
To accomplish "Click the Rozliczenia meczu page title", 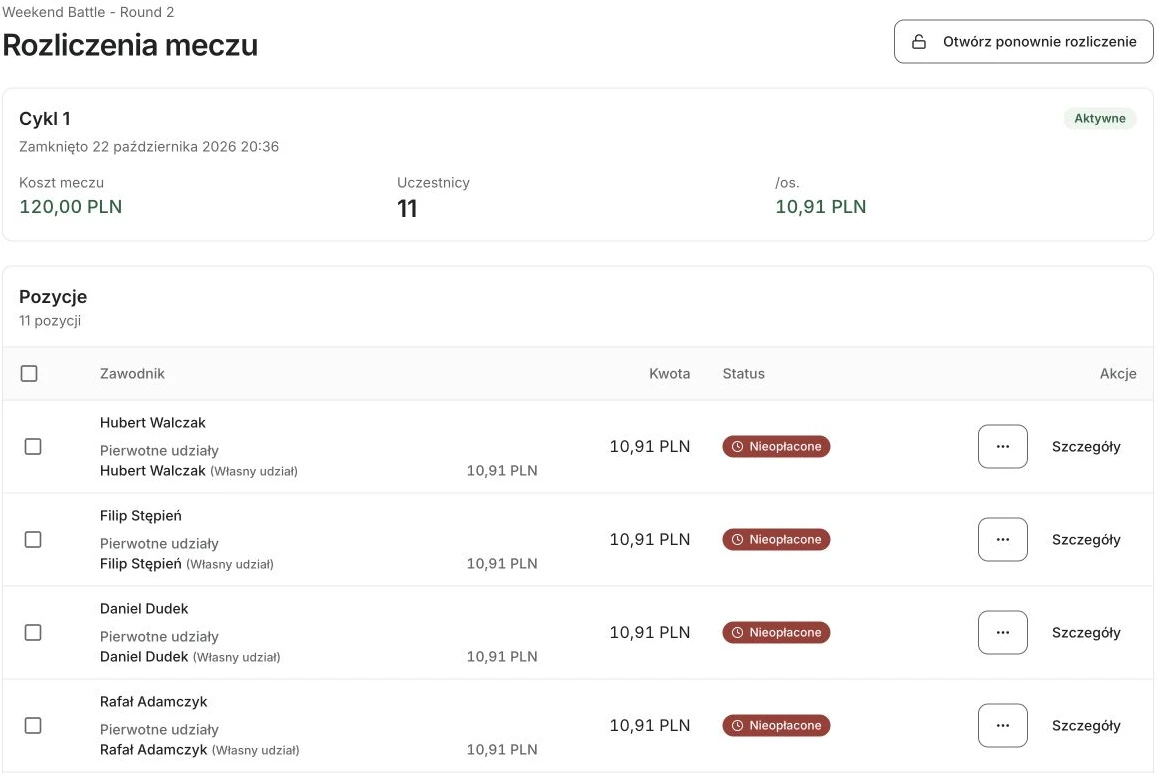I will tap(130, 45).
